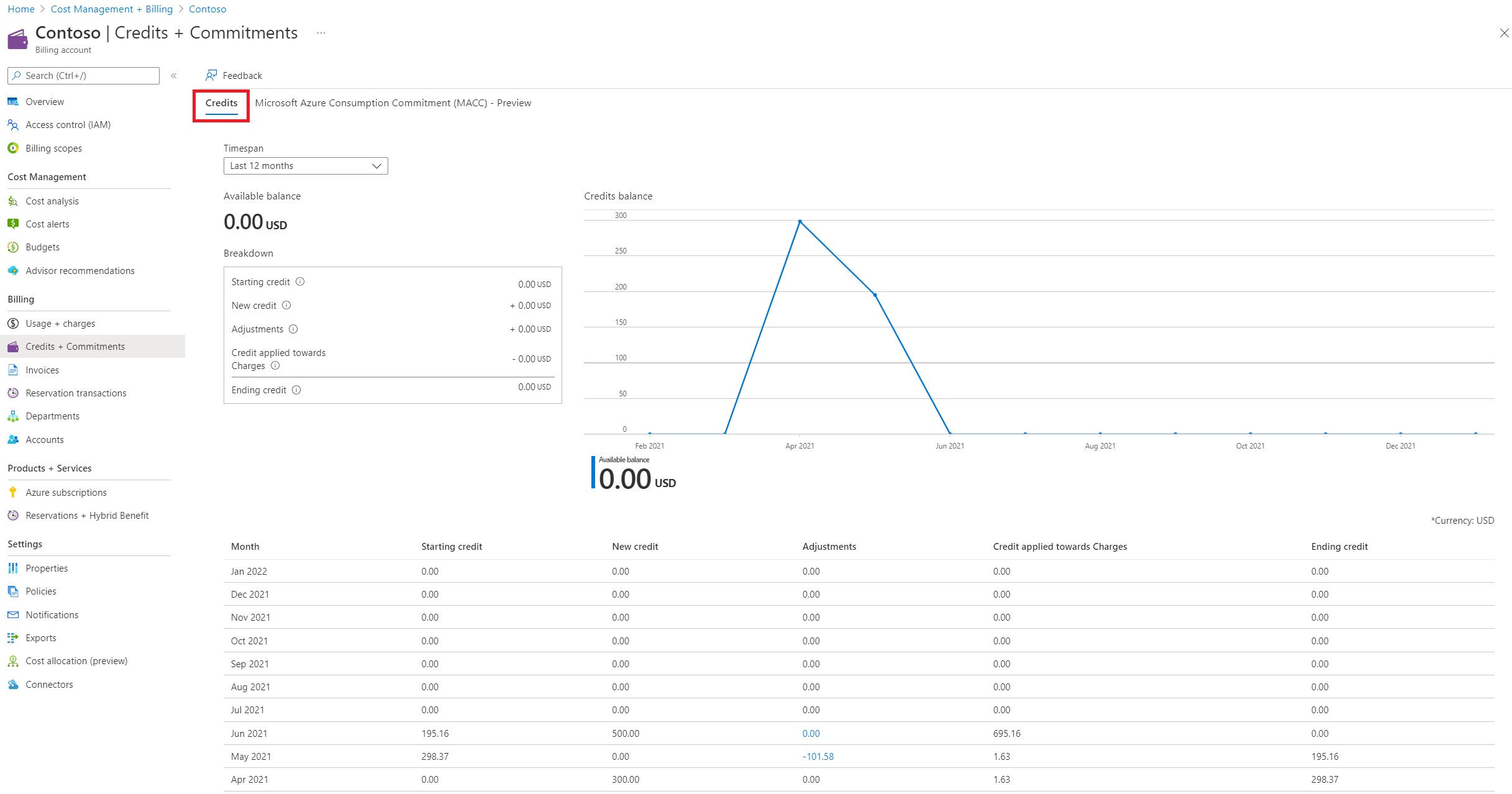Navigate to Cost Management + Billing breadcrumb
The image size is (1512, 794).
pyautogui.click(x=111, y=9)
